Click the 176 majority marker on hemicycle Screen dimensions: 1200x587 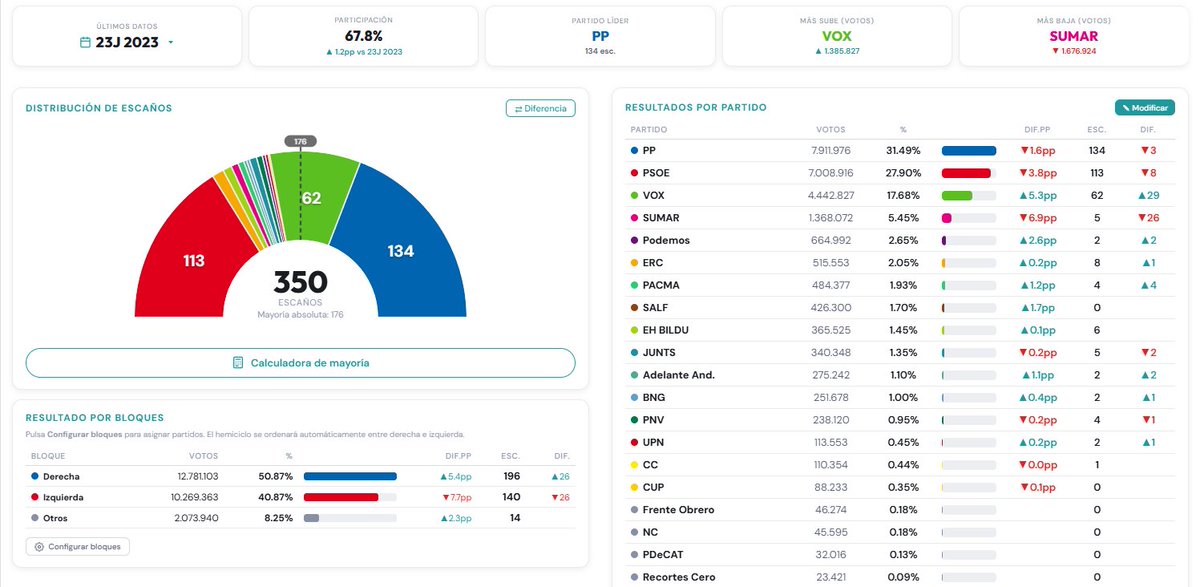click(300, 142)
